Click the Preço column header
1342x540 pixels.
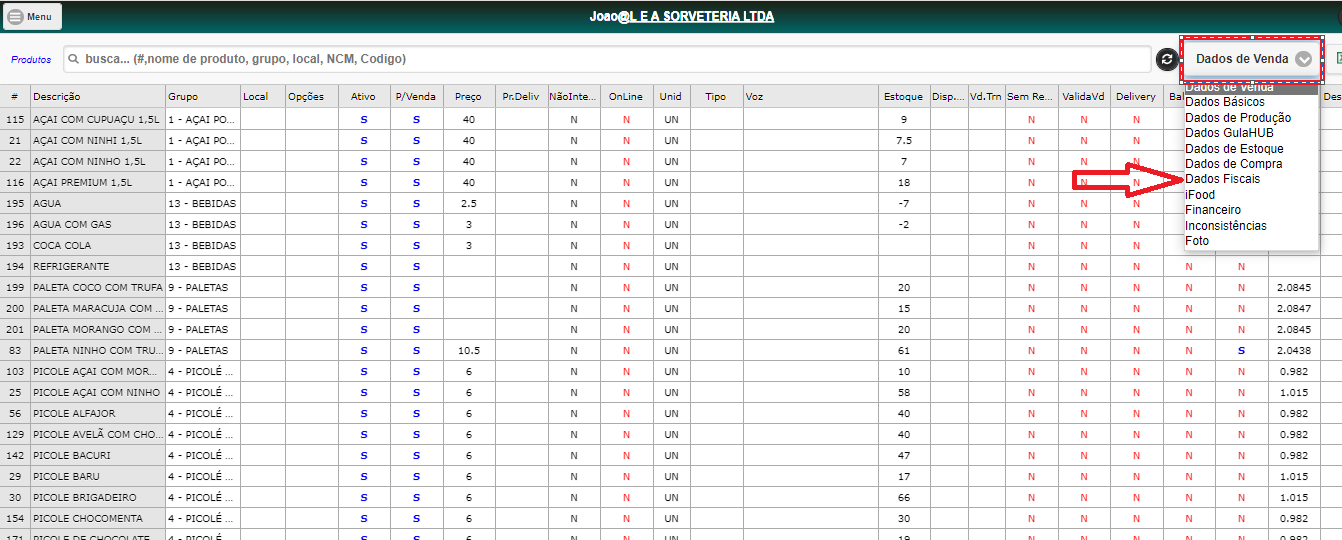click(x=468, y=97)
